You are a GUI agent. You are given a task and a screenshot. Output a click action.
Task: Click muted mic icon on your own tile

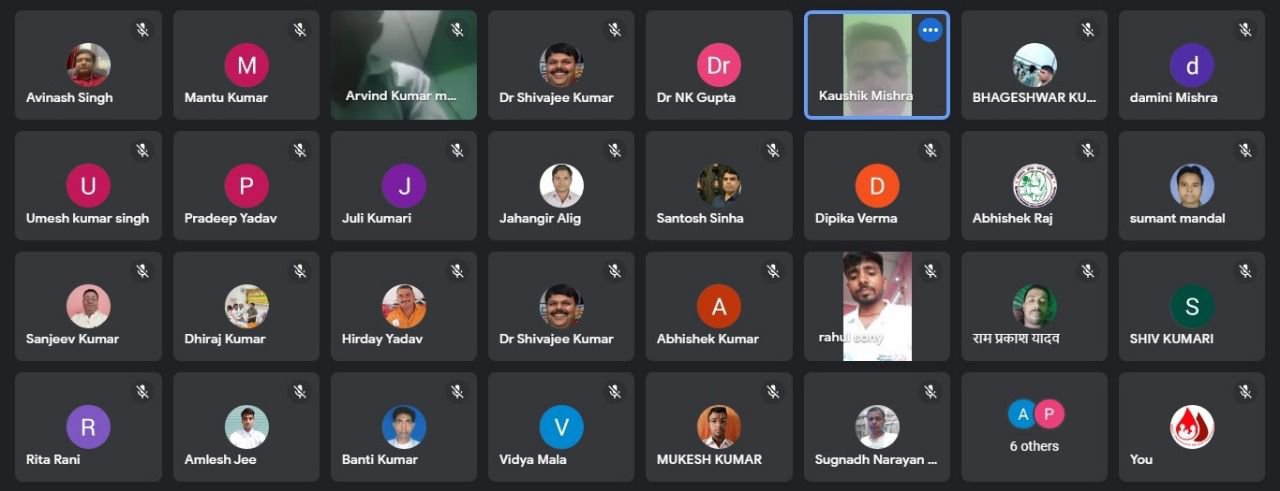coord(1245,392)
